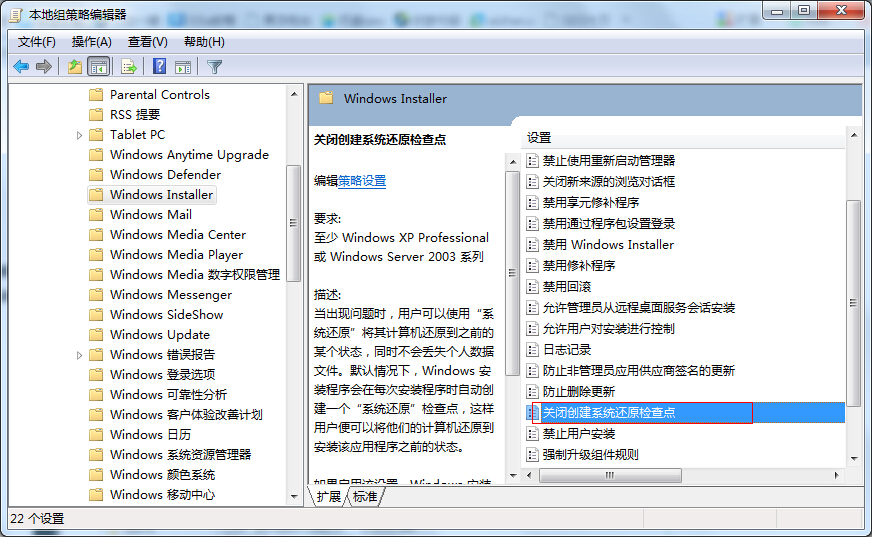Go up one level folder icon
Screen dimensions: 872x537
[75, 67]
